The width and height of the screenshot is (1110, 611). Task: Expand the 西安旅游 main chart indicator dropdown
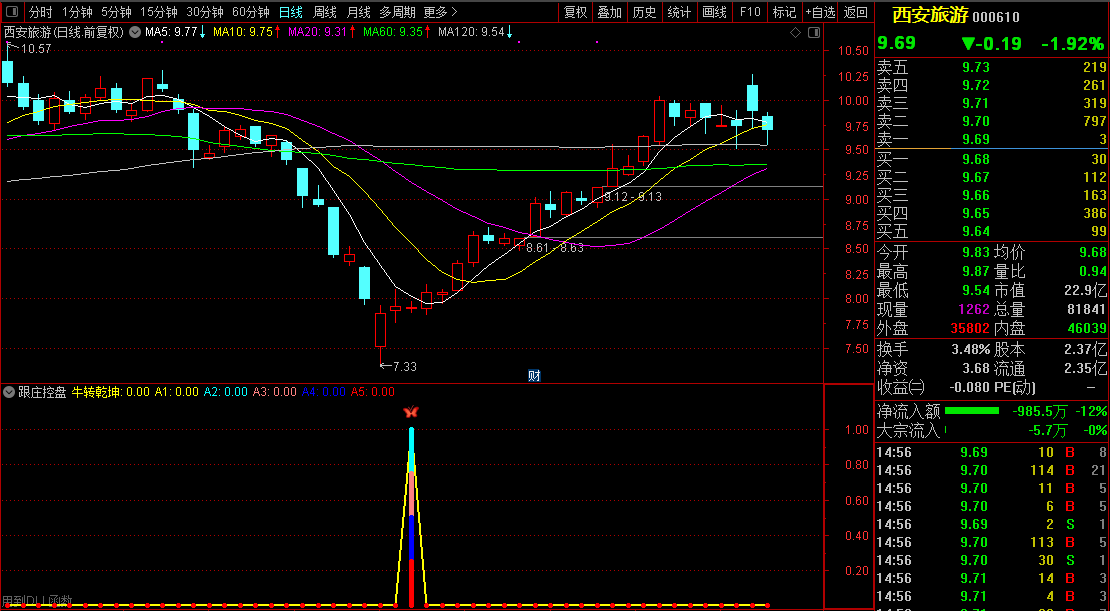135,32
